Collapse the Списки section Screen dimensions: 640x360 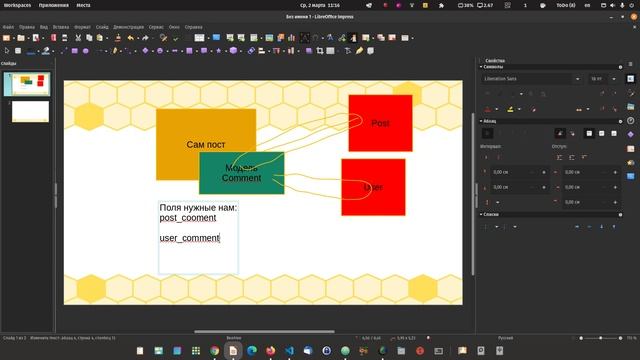(x=481, y=214)
